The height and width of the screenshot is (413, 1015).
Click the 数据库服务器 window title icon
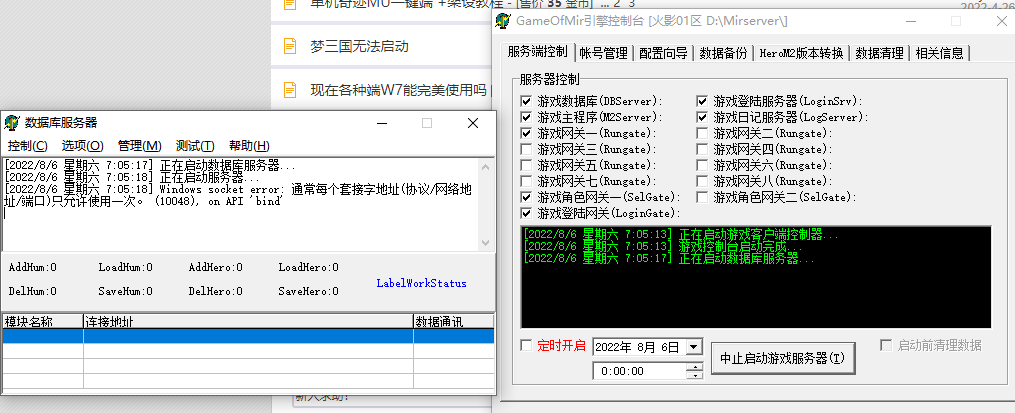[12, 123]
